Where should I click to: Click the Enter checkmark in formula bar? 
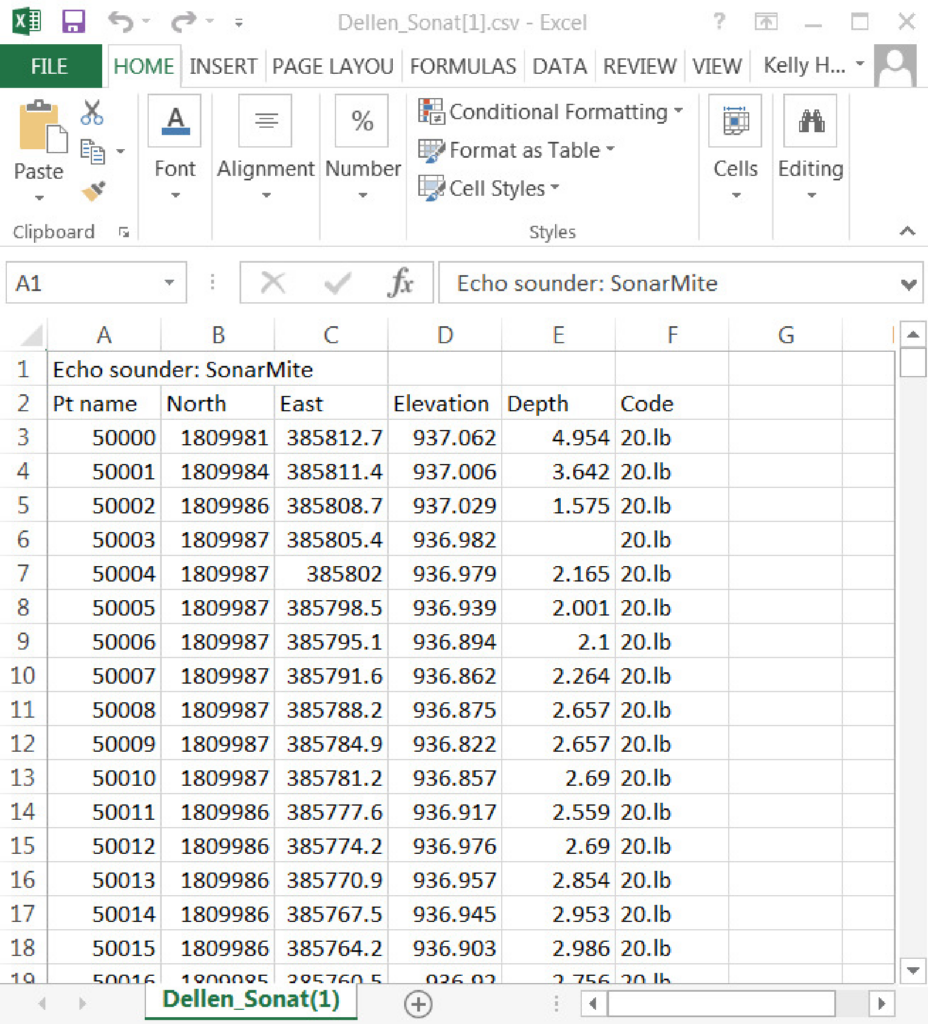[x=338, y=283]
